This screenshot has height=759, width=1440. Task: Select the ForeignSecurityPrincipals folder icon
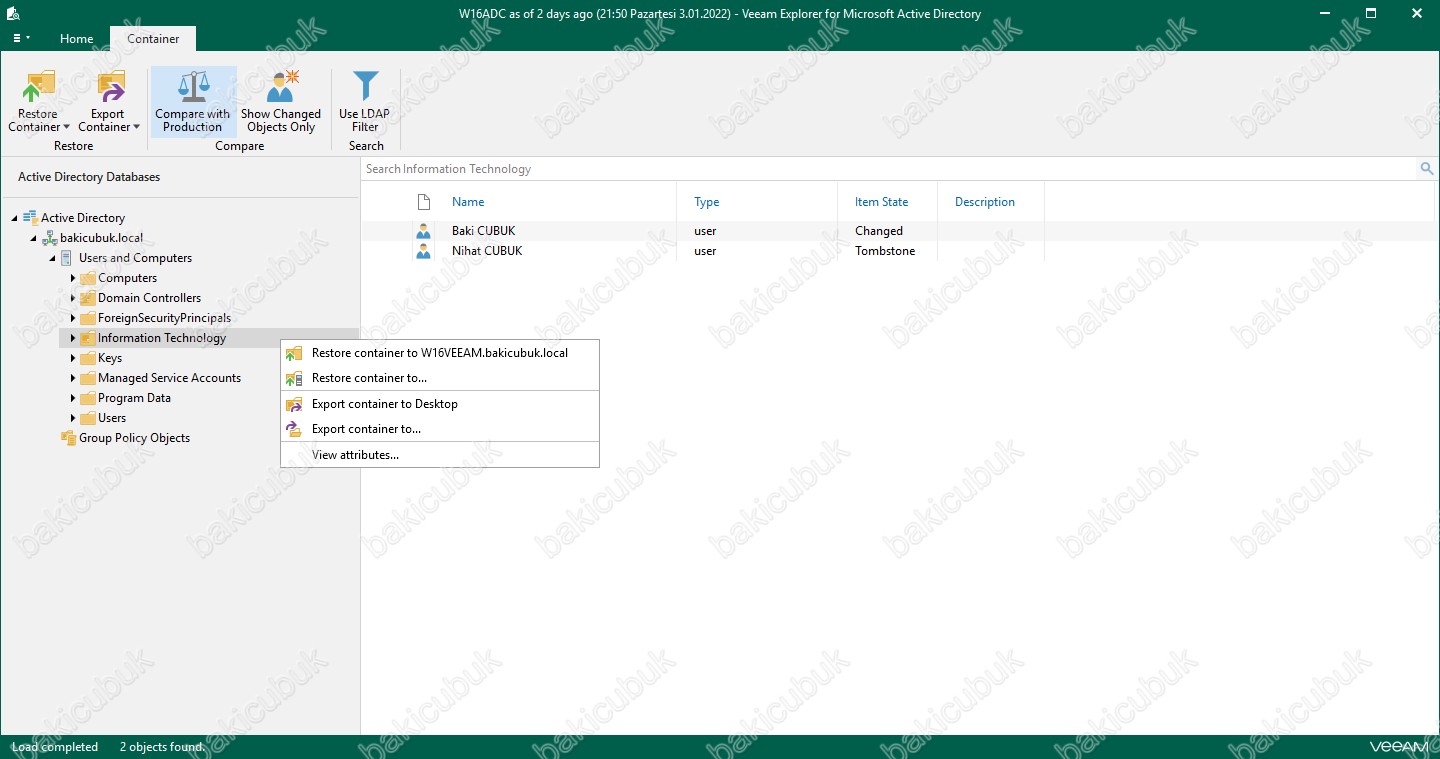click(x=87, y=318)
